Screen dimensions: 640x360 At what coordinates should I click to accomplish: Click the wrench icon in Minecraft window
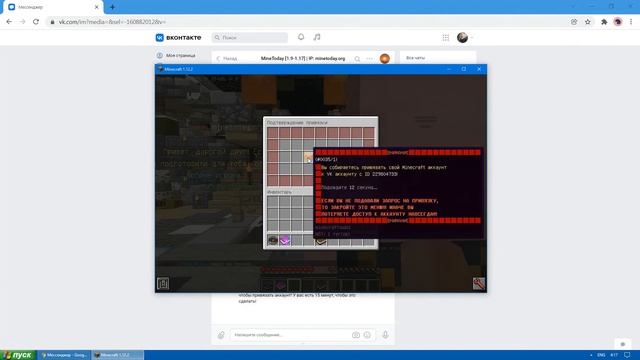478,283
